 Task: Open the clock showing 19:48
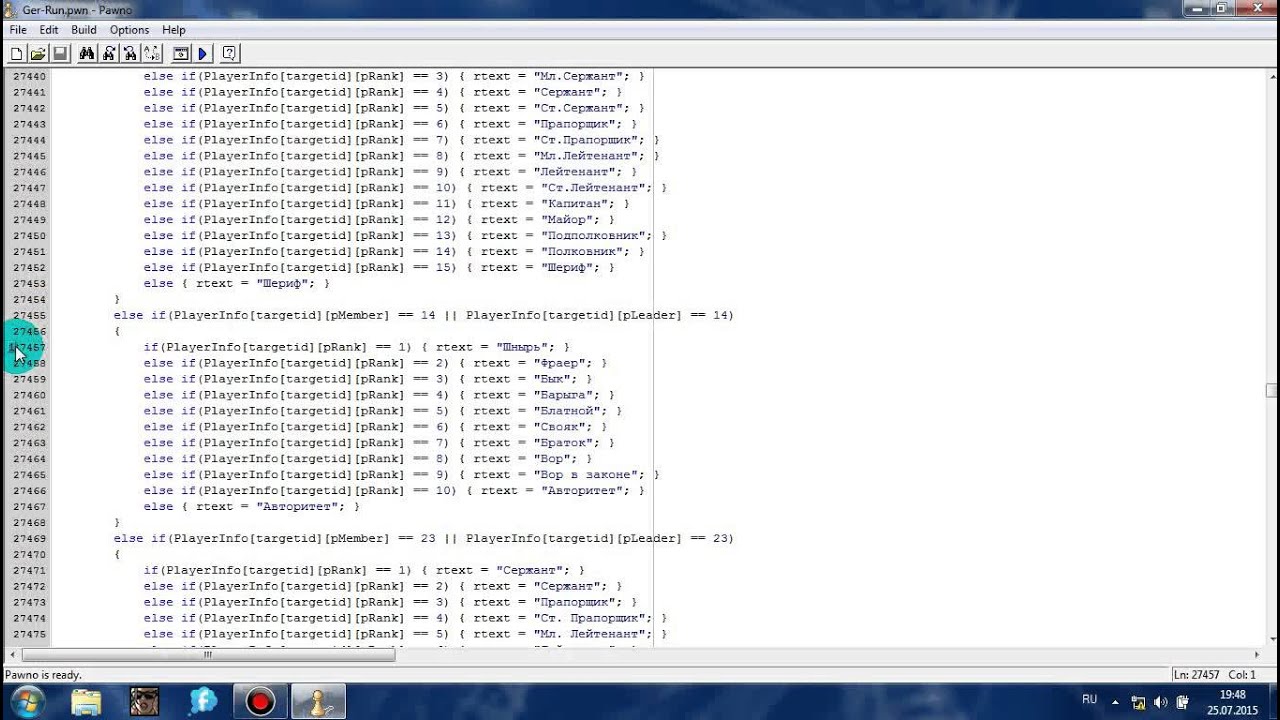(1233, 702)
